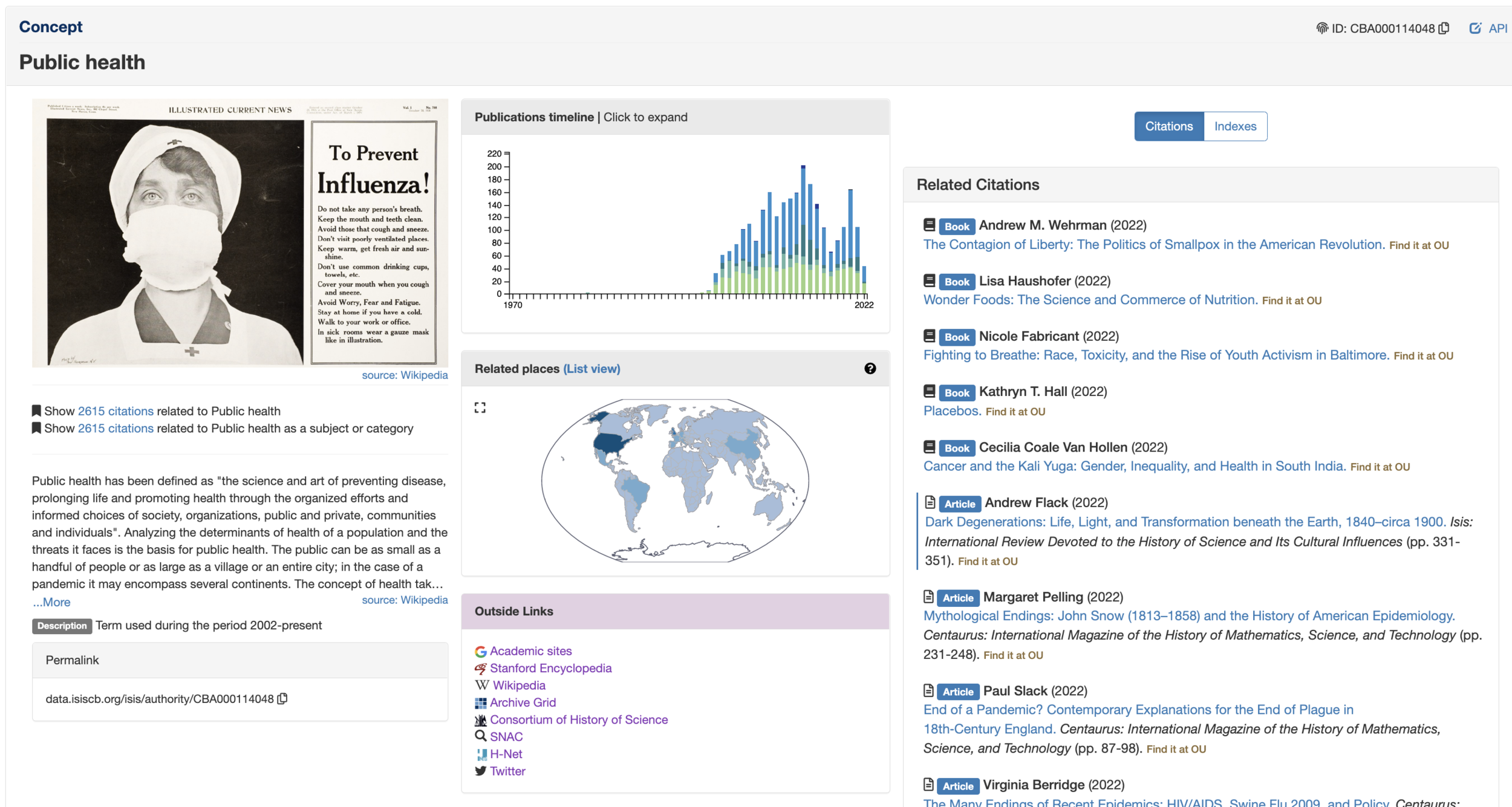Switch to the Citations tab
This screenshot has width=1512, height=807.
pyautogui.click(x=1168, y=126)
